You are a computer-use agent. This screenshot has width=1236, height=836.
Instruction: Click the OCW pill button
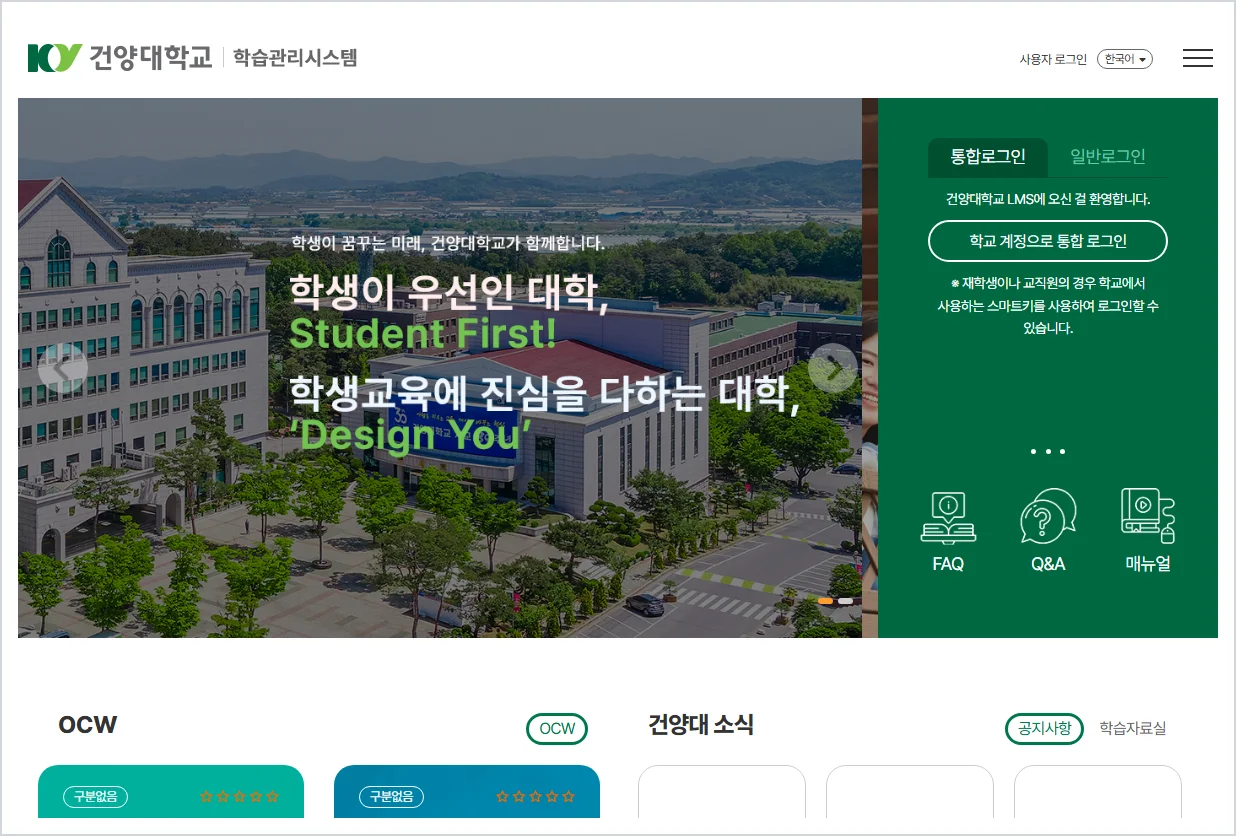pyautogui.click(x=557, y=729)
